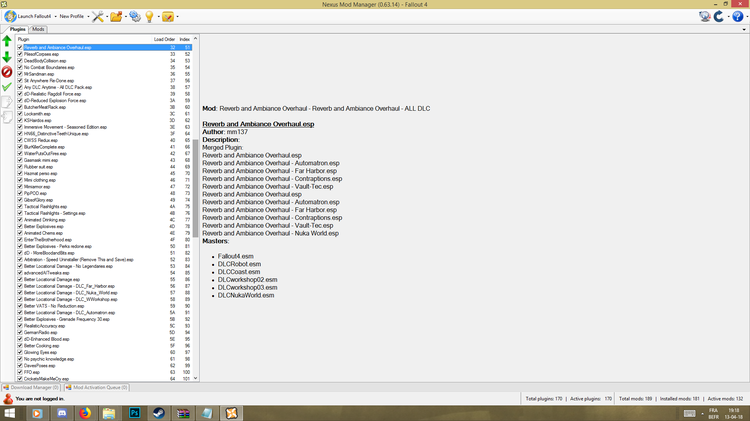Viewport: 750px width, 421px height.
Task: Open the Tools wrench and screwdriver icon
Action: point(98,16)
